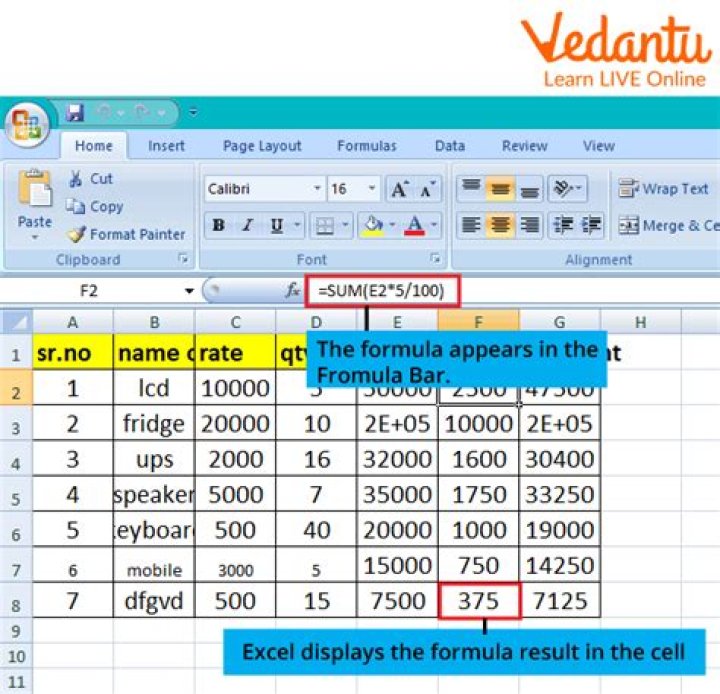
Task: Switch to the Formulas tab
Action: tap(366, 146)
